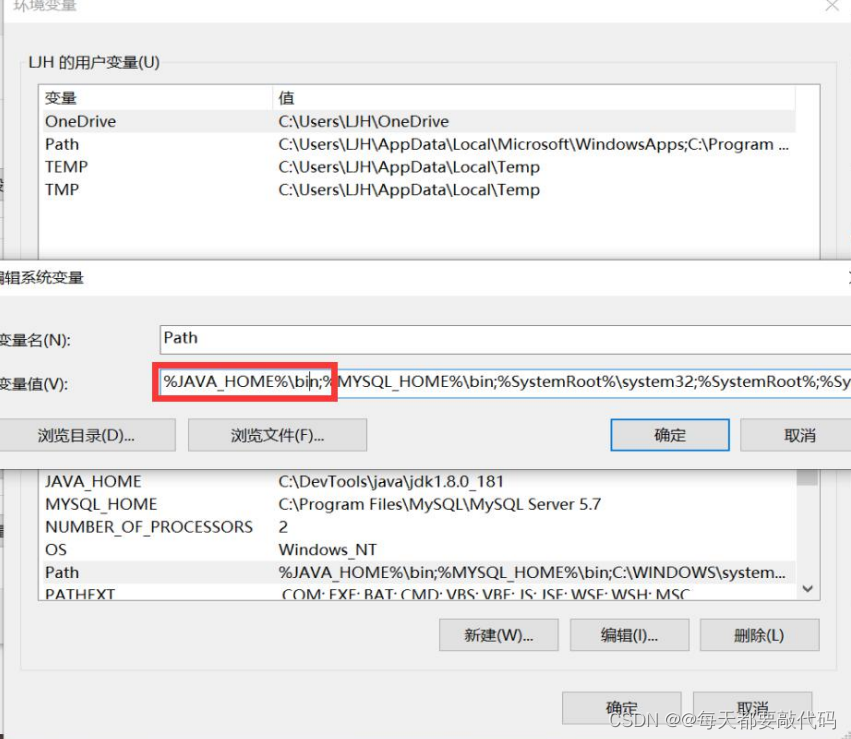Delete selected variable using 删除(L)...
This screenshot has width=851, height=739.
(757, 634)
